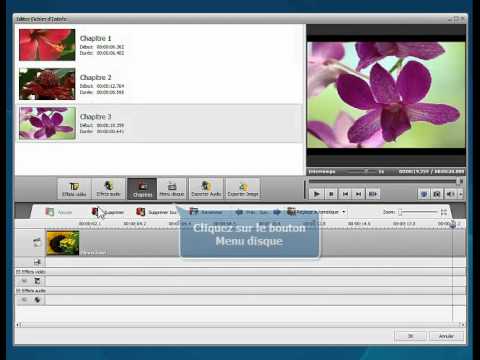Click the Effets audio track speaker icon
The width and height of the screenshot is (480, 360).
click(37, 300)
